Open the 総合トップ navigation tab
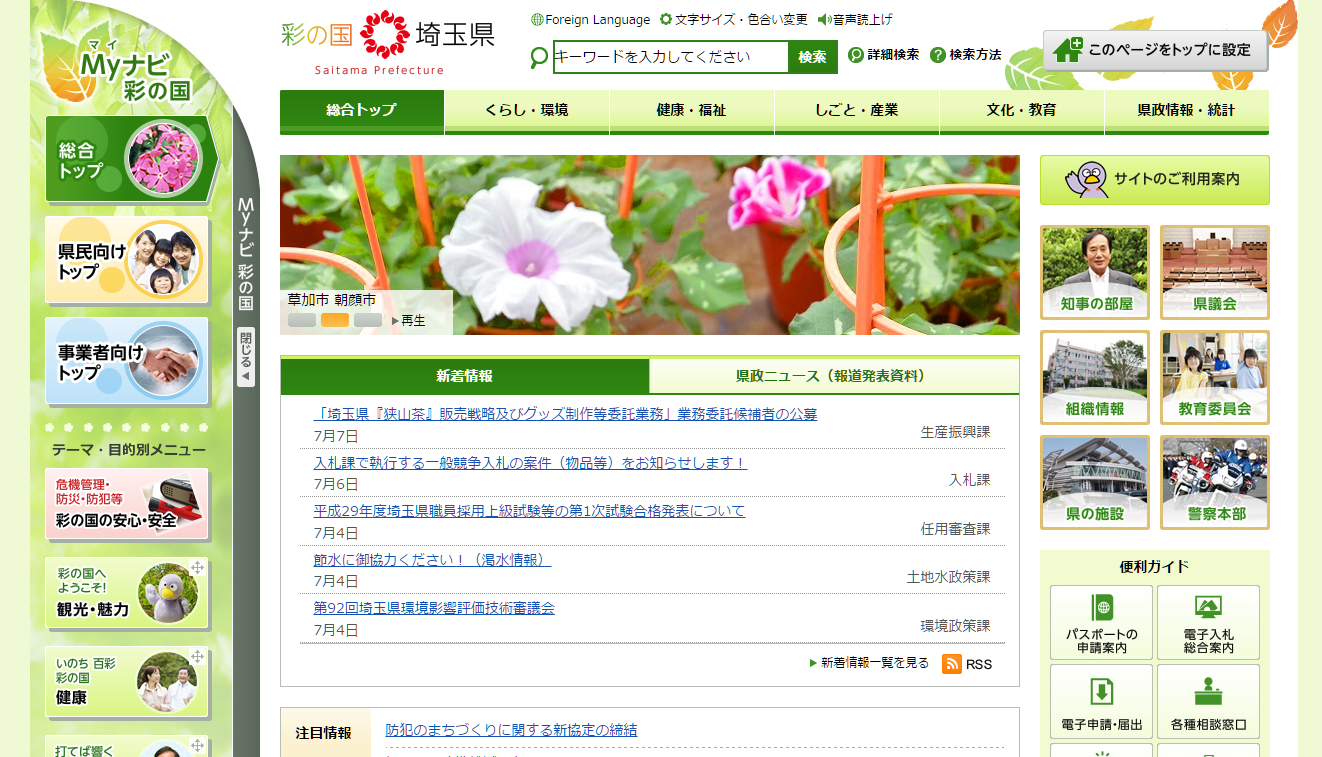This screenshot has width=1322, height=757. point(362,111)
